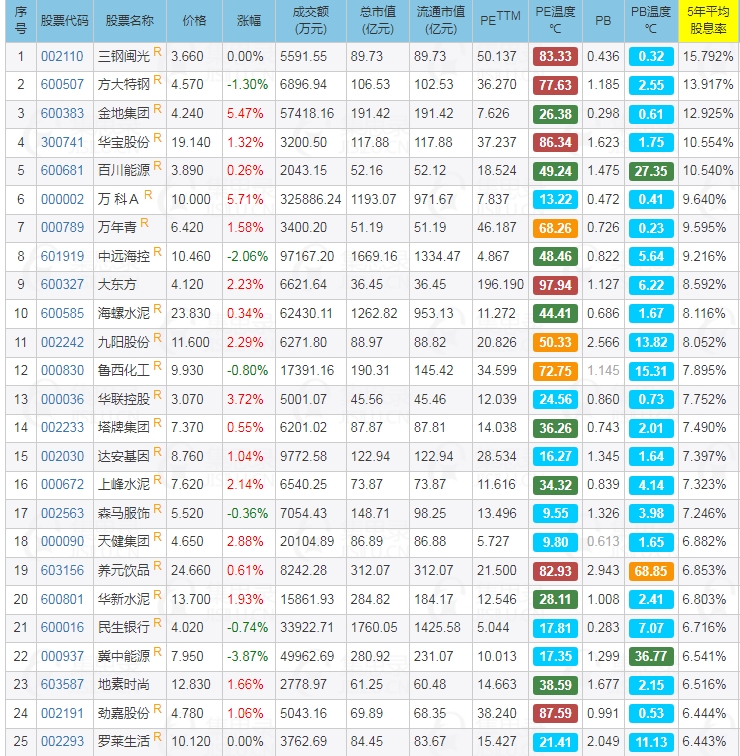The width and height of the screenshot is (740, 756).
Task: Click the red 97.94 PE temperature badge
Action: (554, 285)
